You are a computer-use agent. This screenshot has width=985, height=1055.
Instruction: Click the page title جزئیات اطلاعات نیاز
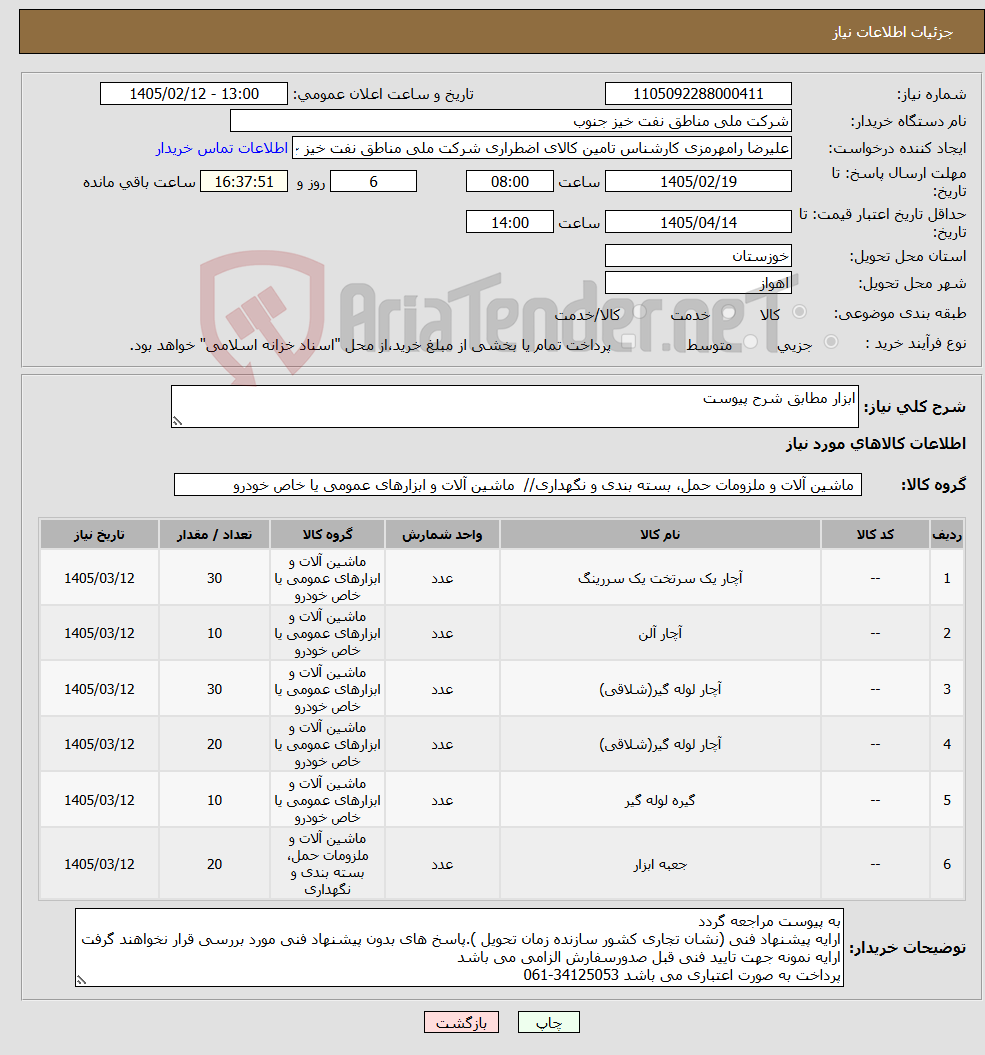892,32
